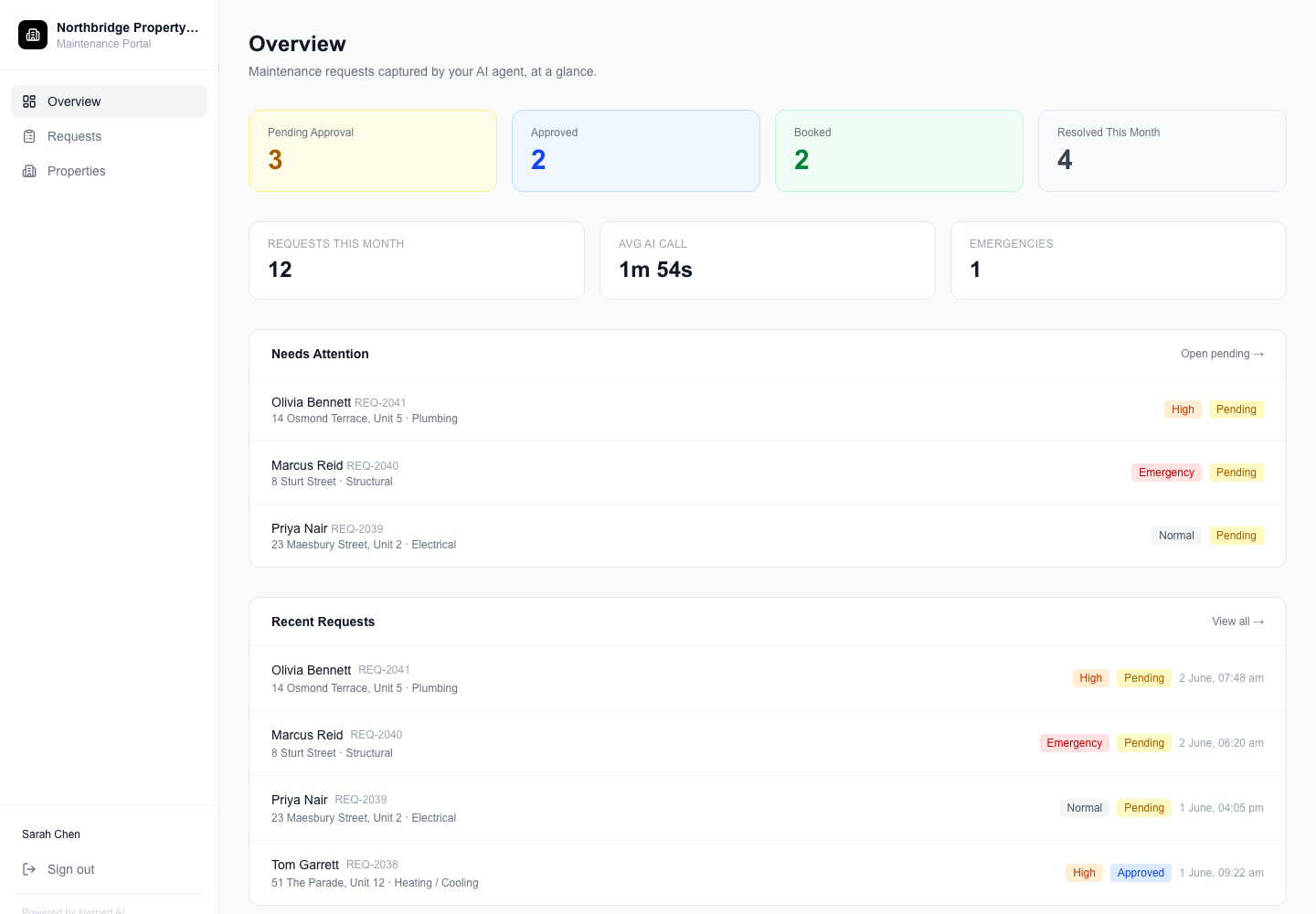Image resolution: width=1316 pixels, height=914 pixels.
Task: Click the Avg AI Call card
Action: click(768, 260)
